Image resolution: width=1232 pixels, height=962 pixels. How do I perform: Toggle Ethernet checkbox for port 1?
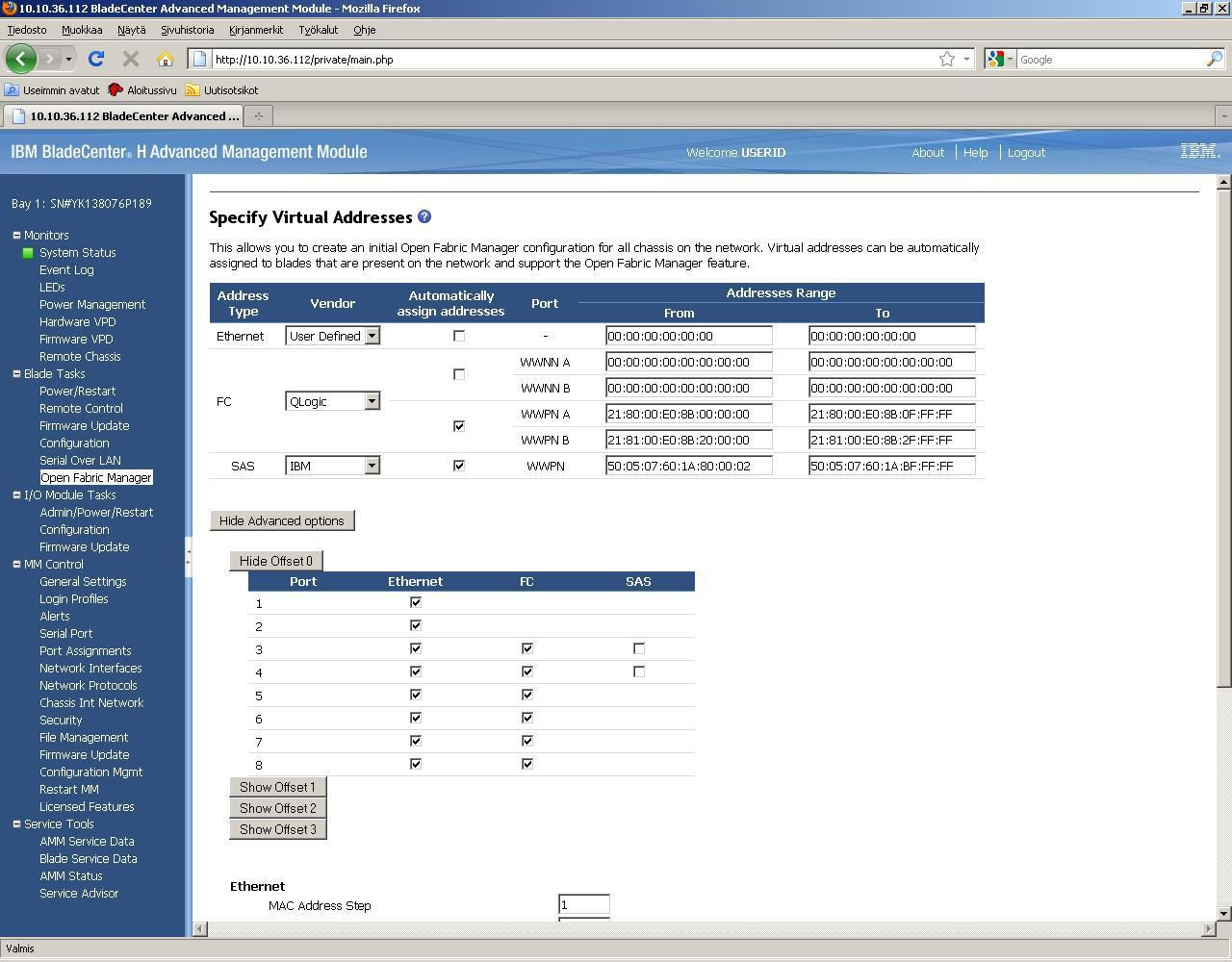pyautogui.click(x=416, y=602)
